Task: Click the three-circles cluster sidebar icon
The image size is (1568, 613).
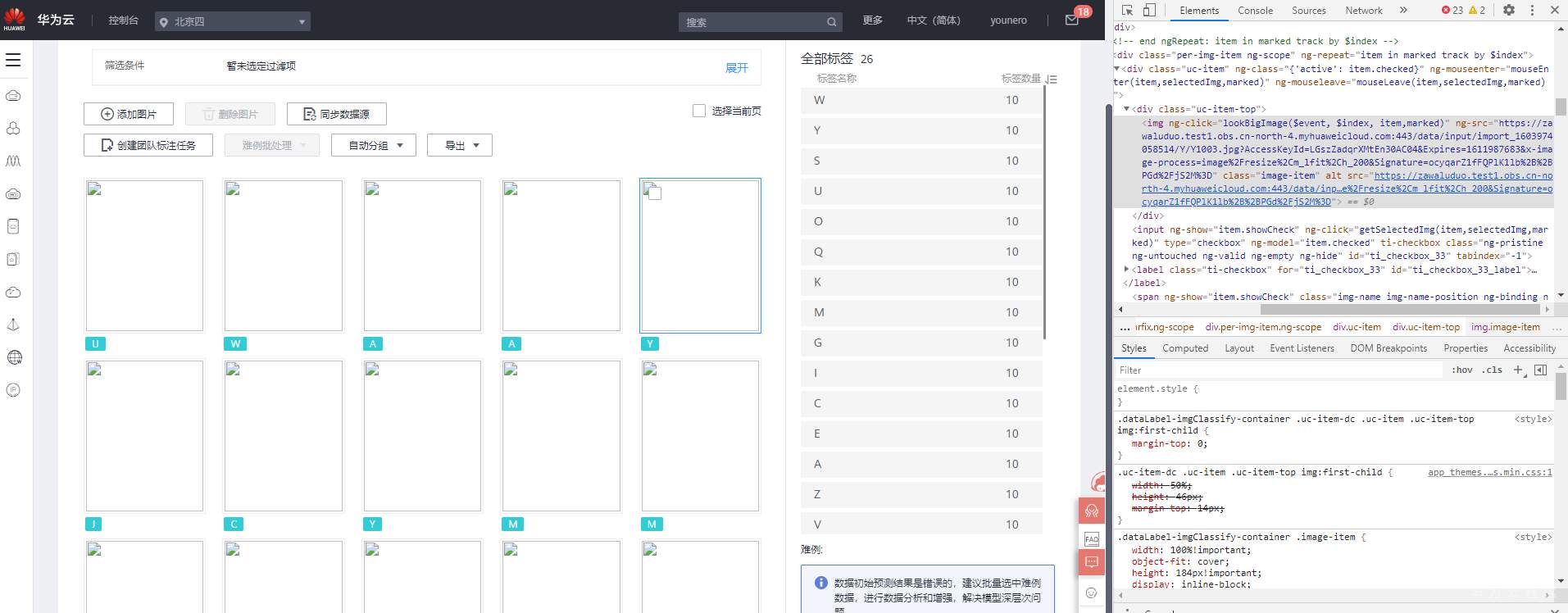Action: coord(13,129)
